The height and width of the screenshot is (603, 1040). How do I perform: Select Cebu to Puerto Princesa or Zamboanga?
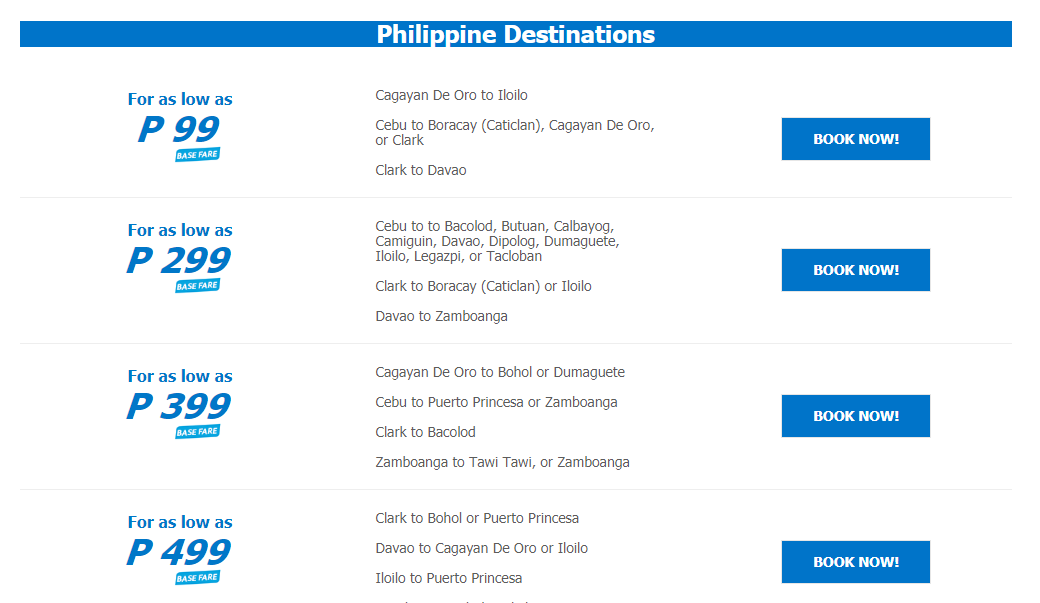coord(496,403)
